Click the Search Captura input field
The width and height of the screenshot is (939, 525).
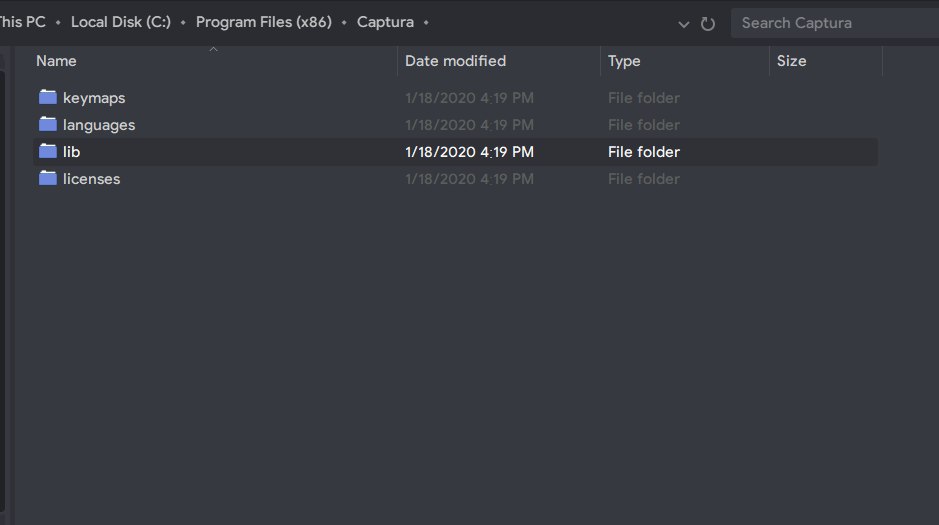coord(835,23)
